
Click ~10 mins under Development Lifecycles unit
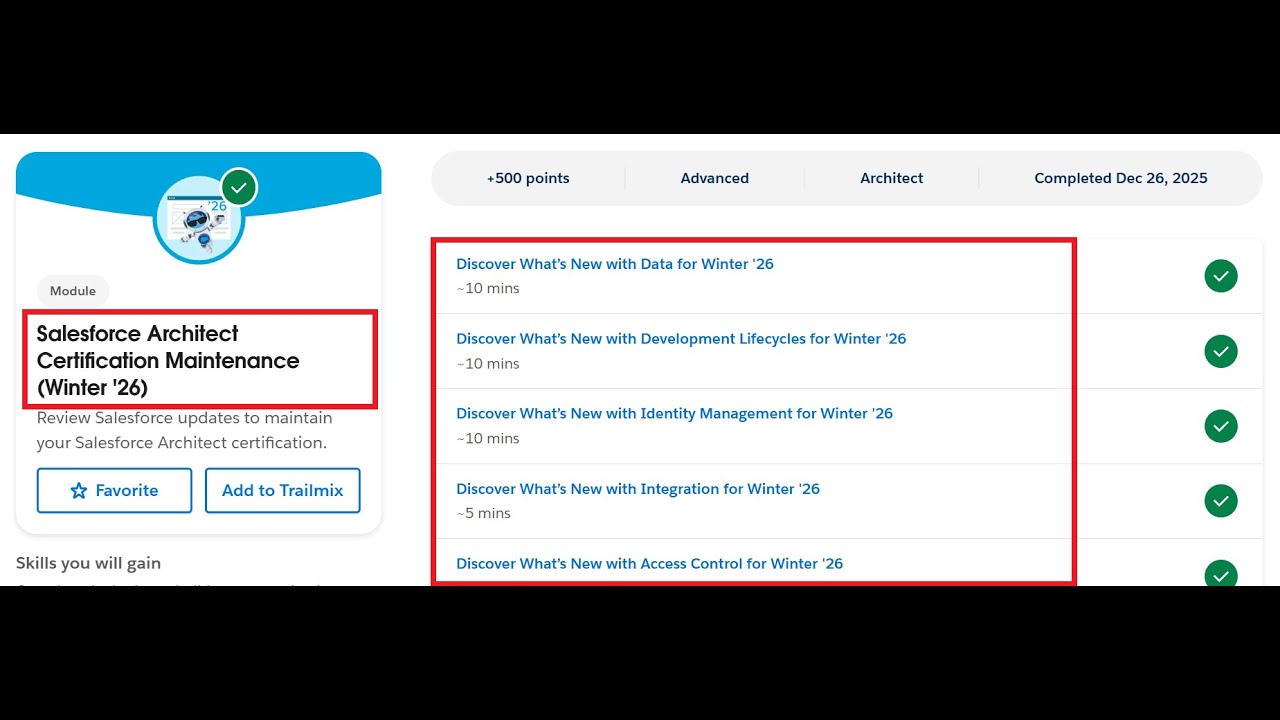[x=488, y=364]
